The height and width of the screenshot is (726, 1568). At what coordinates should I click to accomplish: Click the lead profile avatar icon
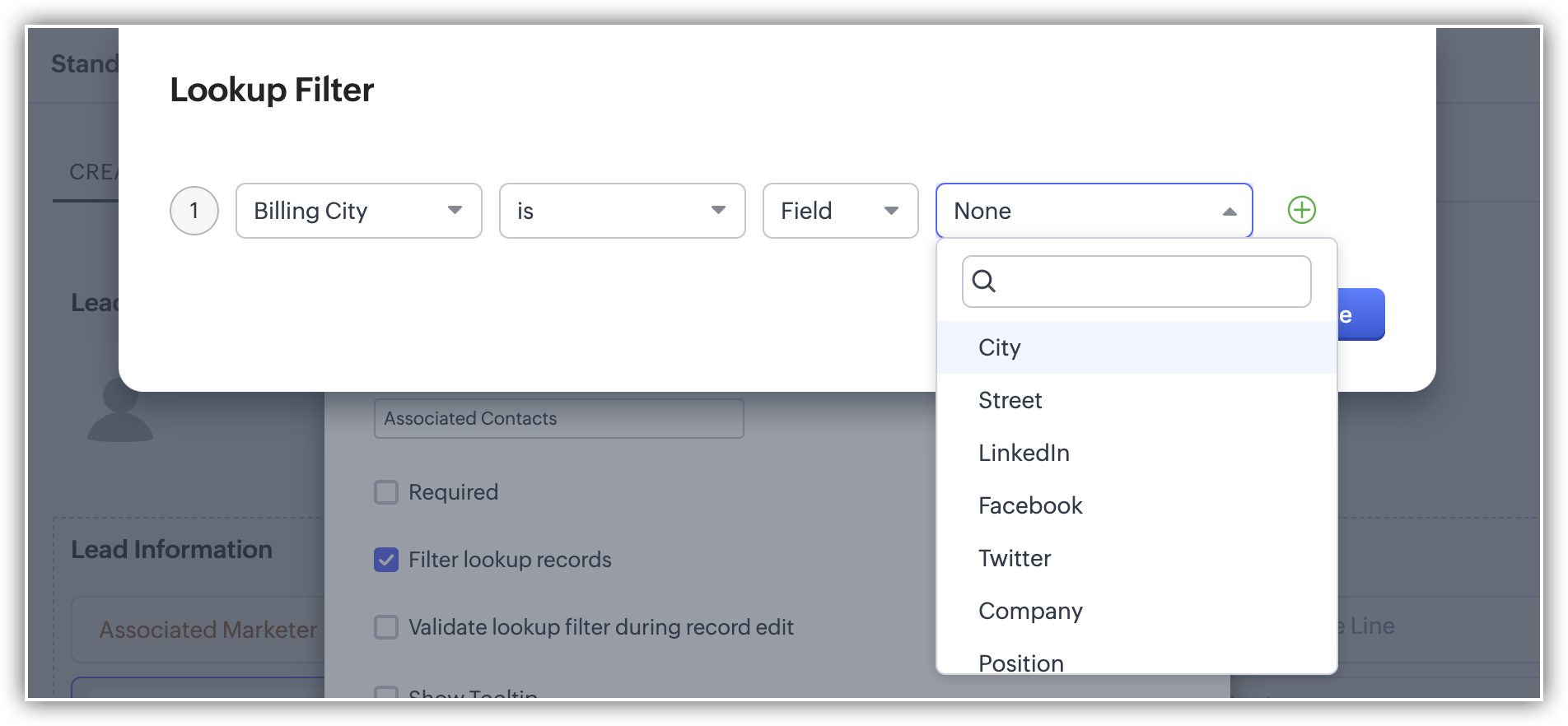pyautogui.click(x=120, y=410)
